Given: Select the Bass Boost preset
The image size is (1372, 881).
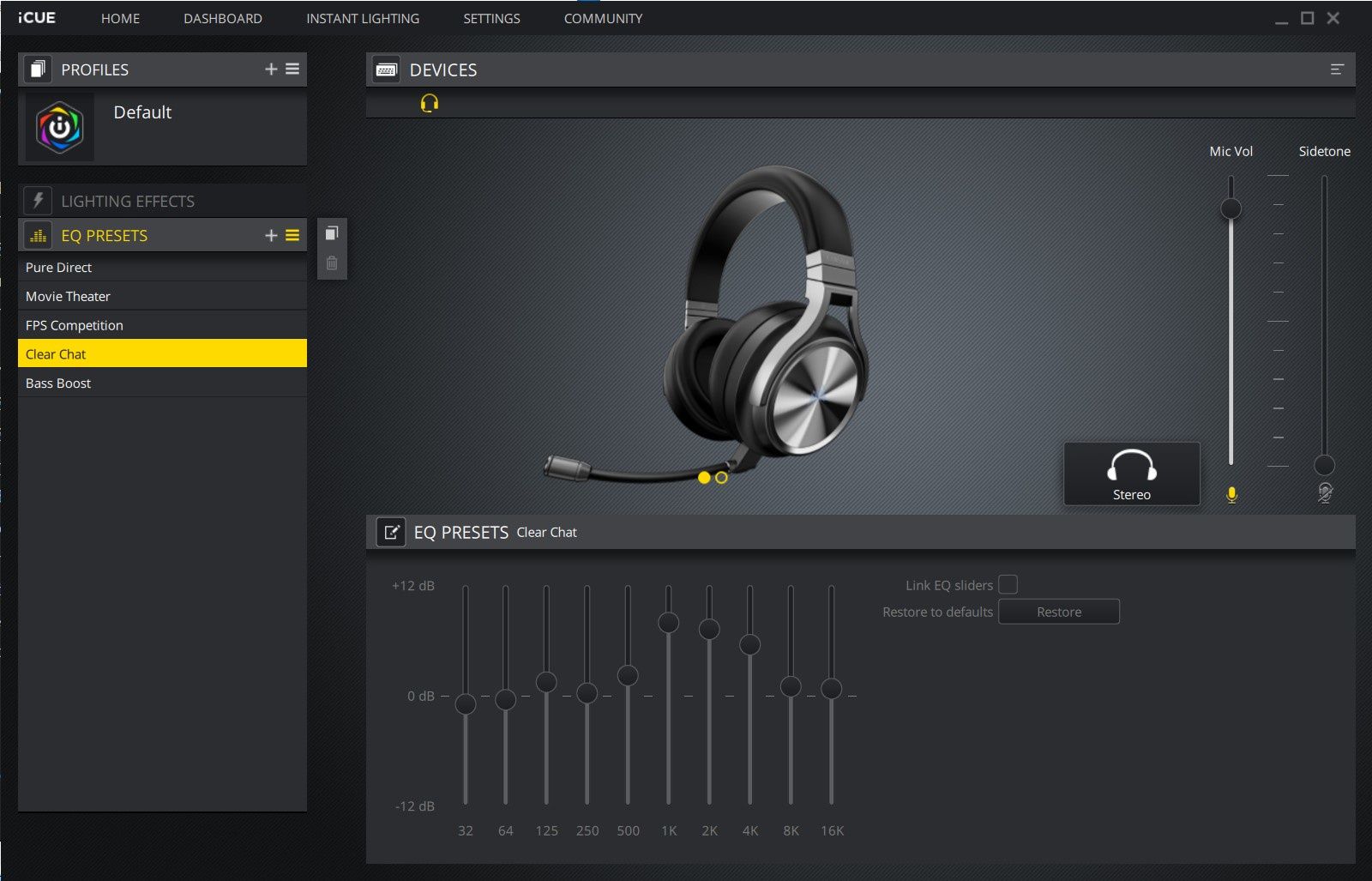Looking at the screenshot, I should coord(162,383).
